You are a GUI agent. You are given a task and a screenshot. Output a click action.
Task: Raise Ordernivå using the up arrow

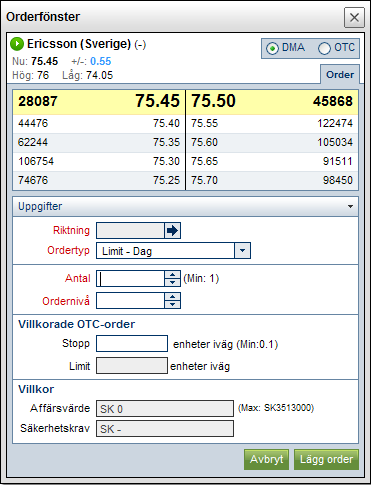click(172, 297)
